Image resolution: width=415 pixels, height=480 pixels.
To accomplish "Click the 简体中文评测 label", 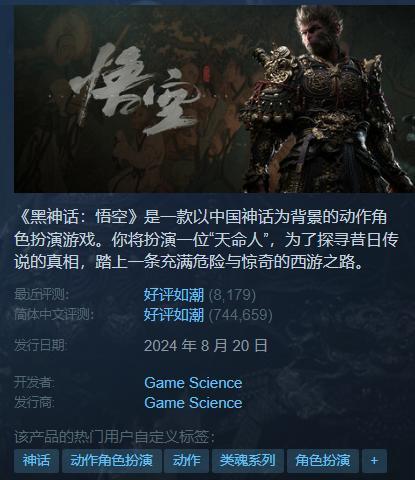I will [x=54, y=314].
